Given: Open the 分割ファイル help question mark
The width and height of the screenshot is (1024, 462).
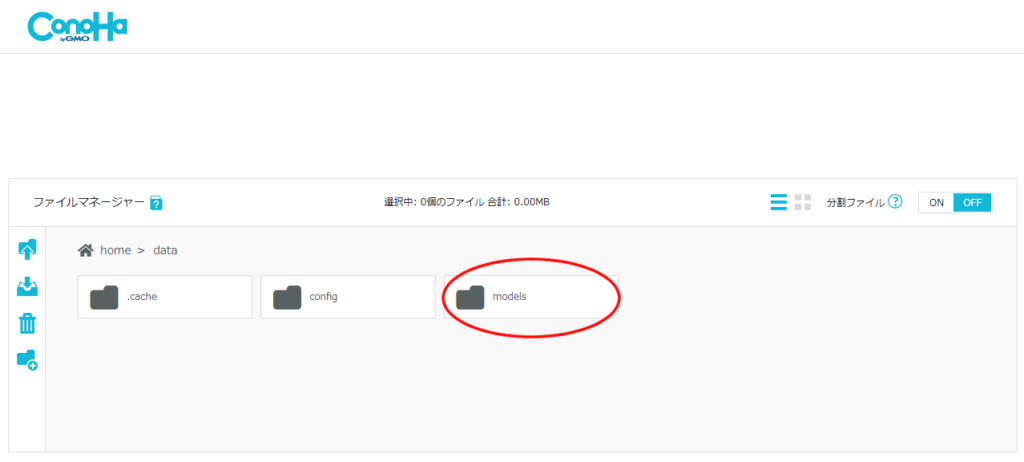Looking at the screenshot, I should 895,202.
